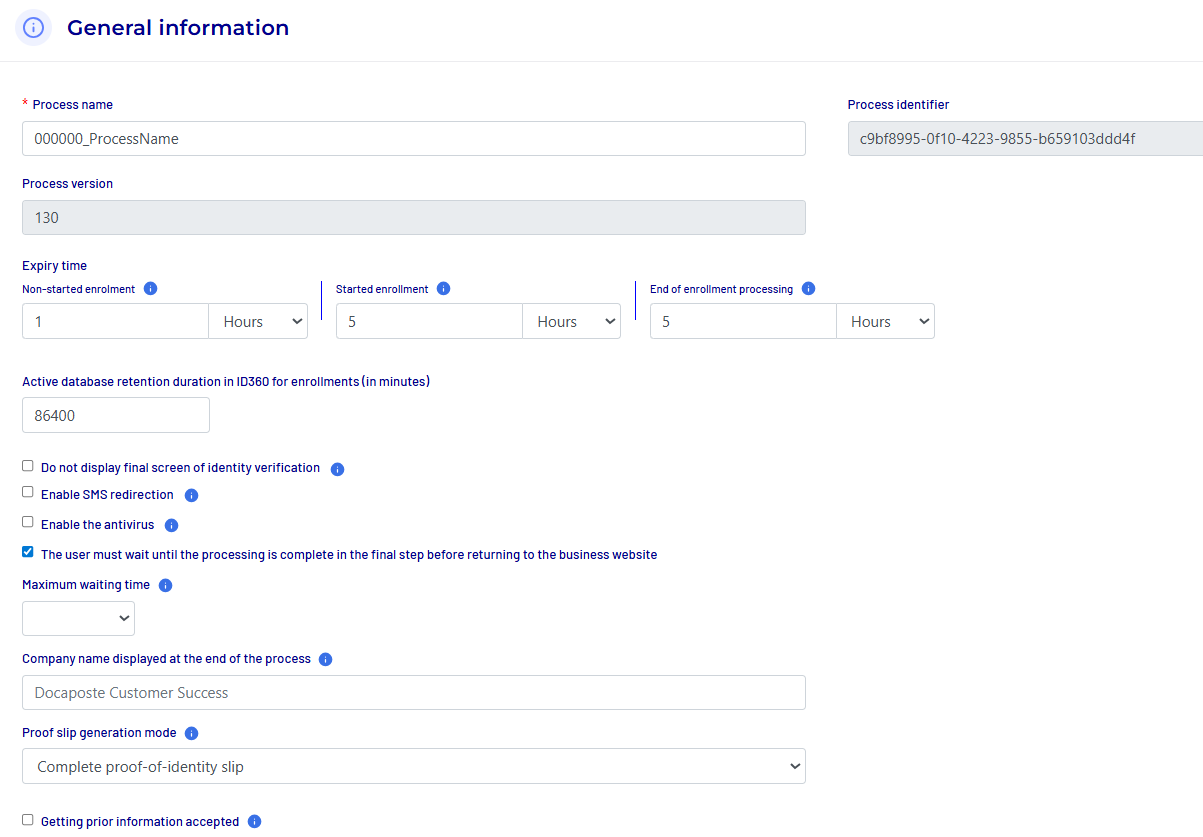Check the Enable the antivirus box

[28, 522]
